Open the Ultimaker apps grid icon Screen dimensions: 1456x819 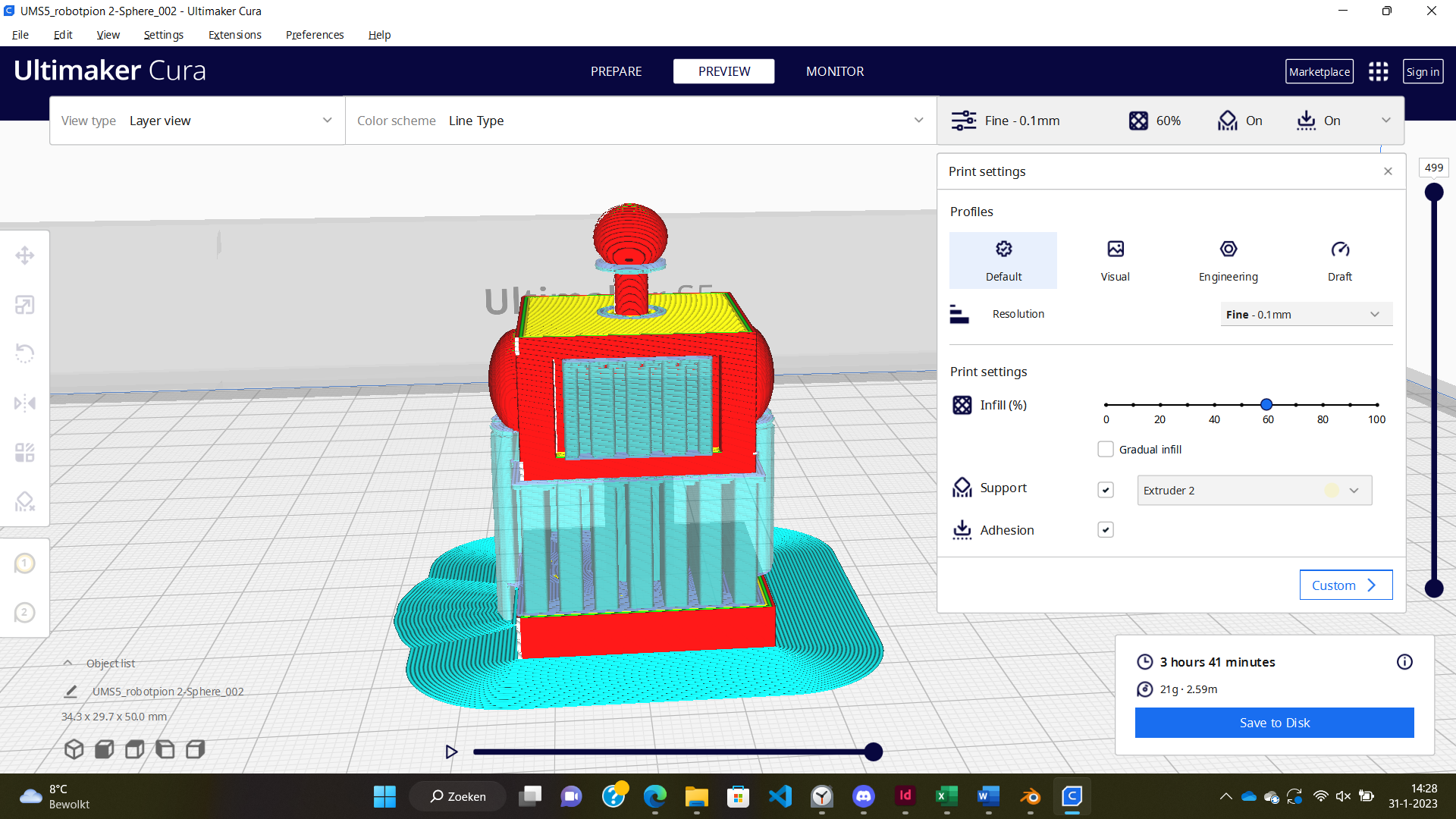click(x=1378, y=71)
